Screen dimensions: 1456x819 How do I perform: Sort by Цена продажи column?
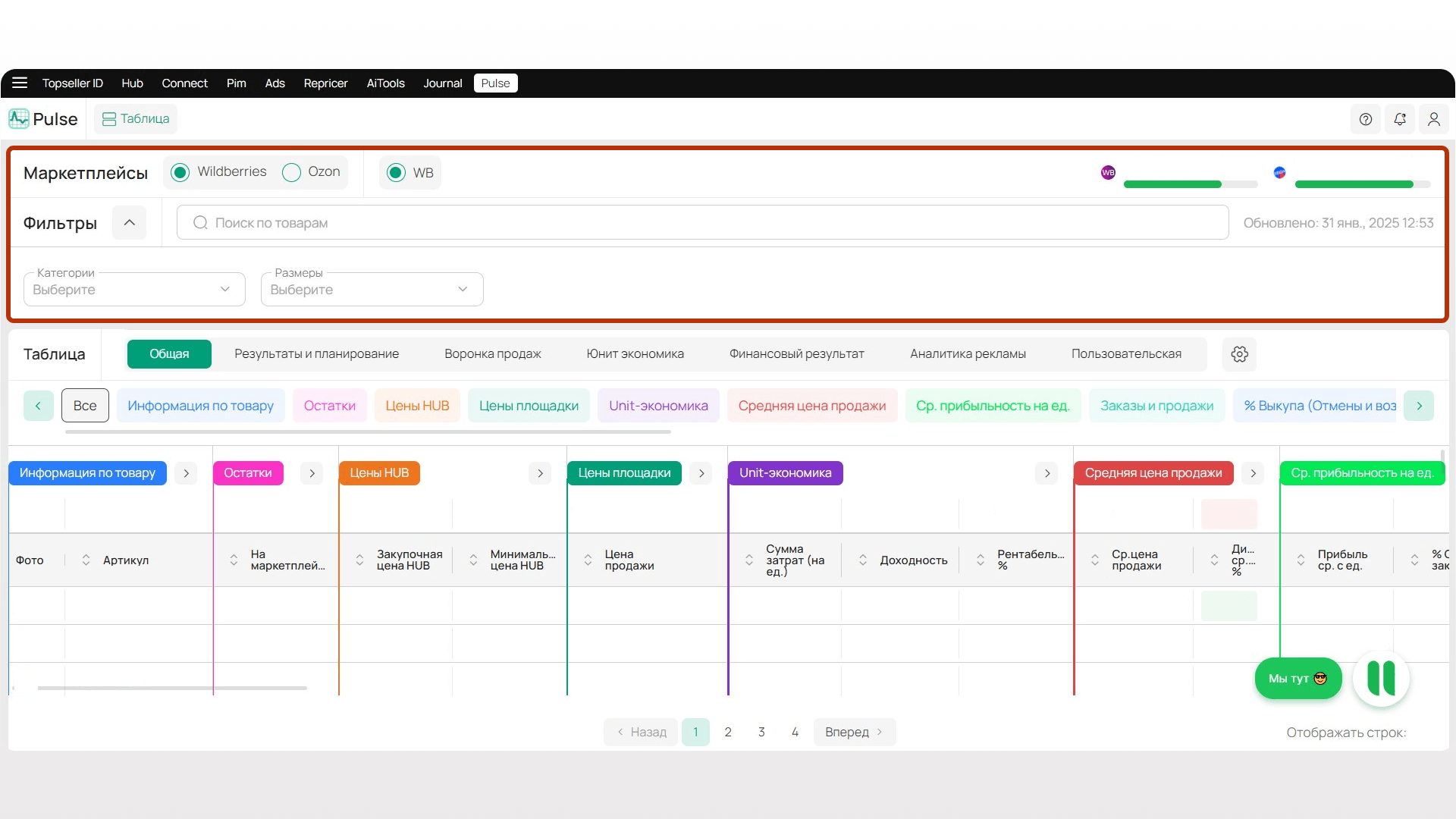588,560
